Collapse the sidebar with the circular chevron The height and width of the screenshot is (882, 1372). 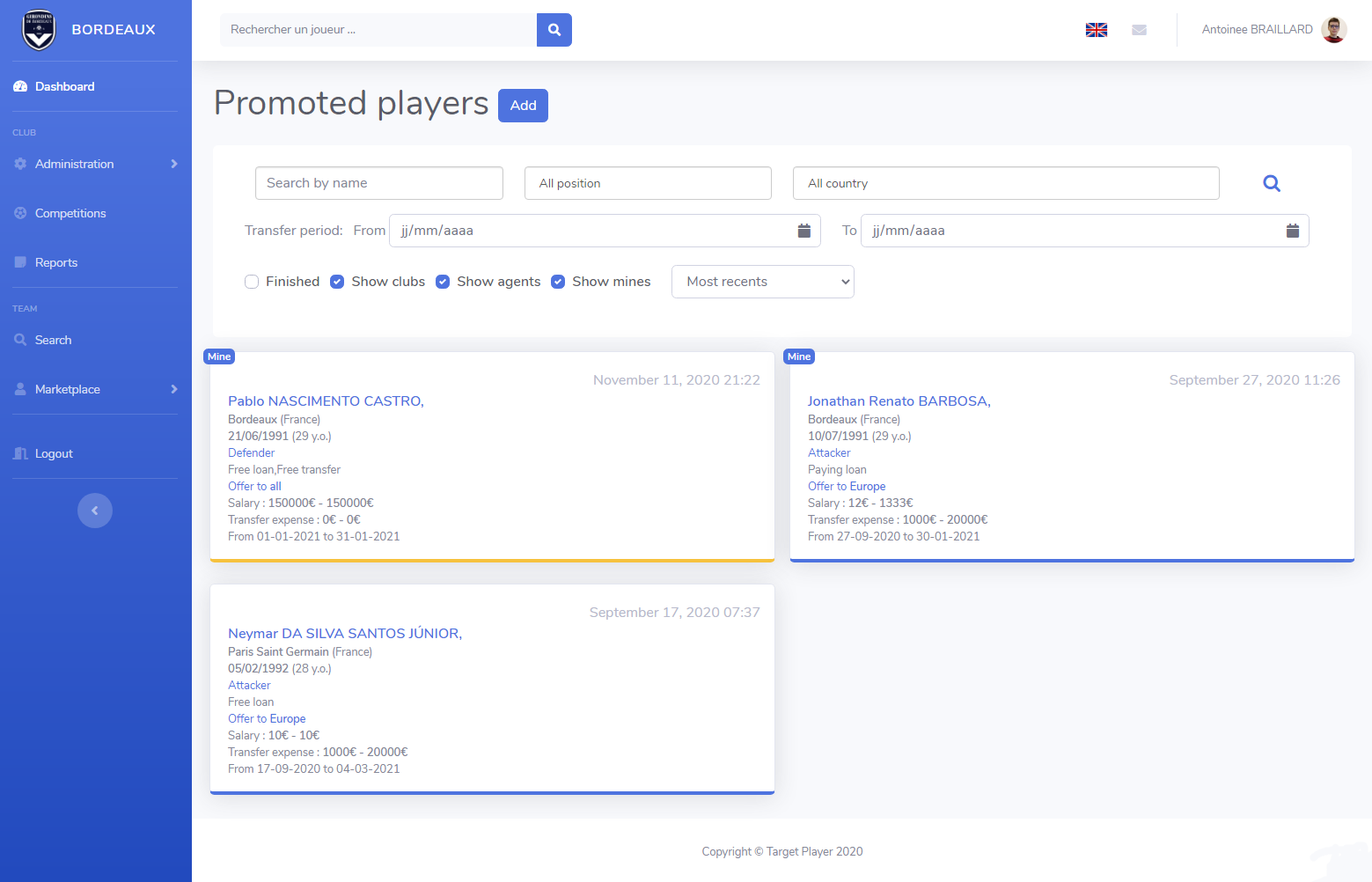(94, 511)
